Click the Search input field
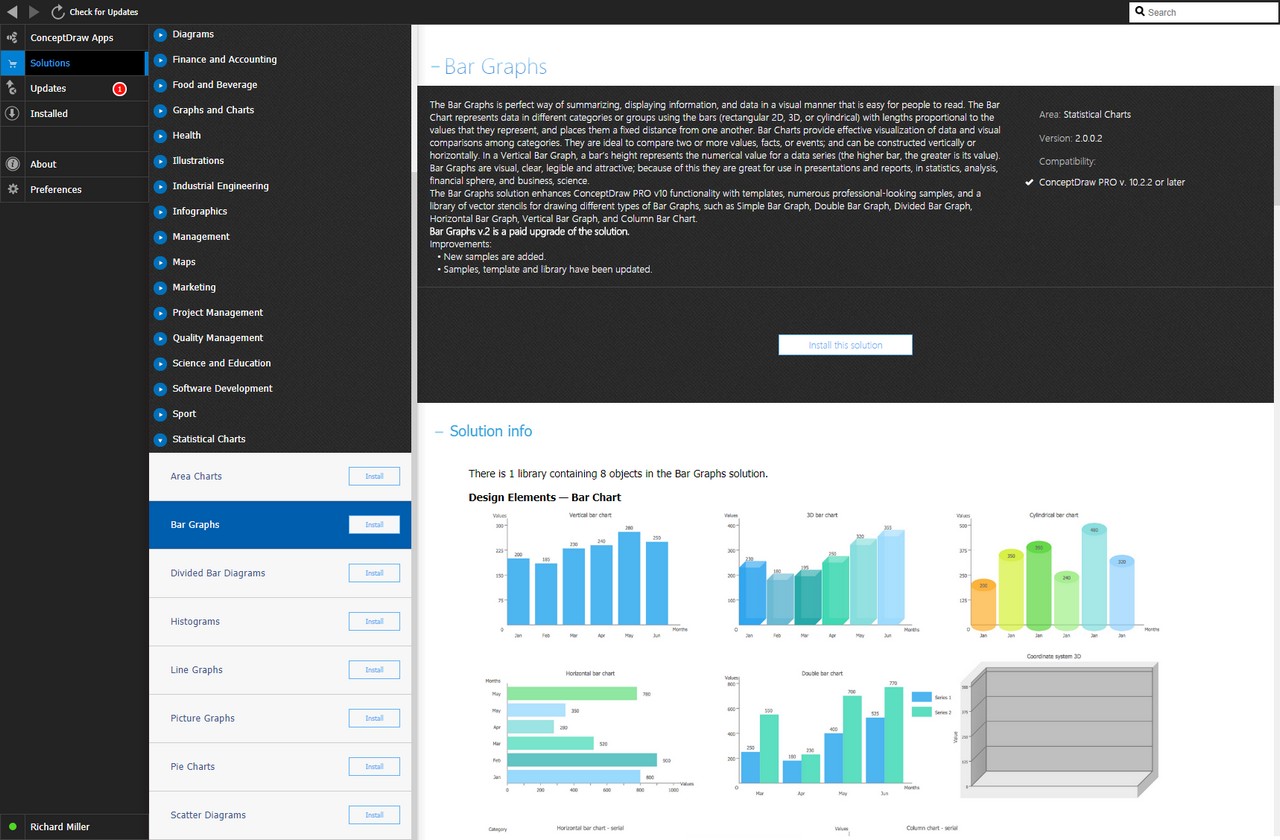This screenshot has height=840, width=1280. click(1204, 12)
